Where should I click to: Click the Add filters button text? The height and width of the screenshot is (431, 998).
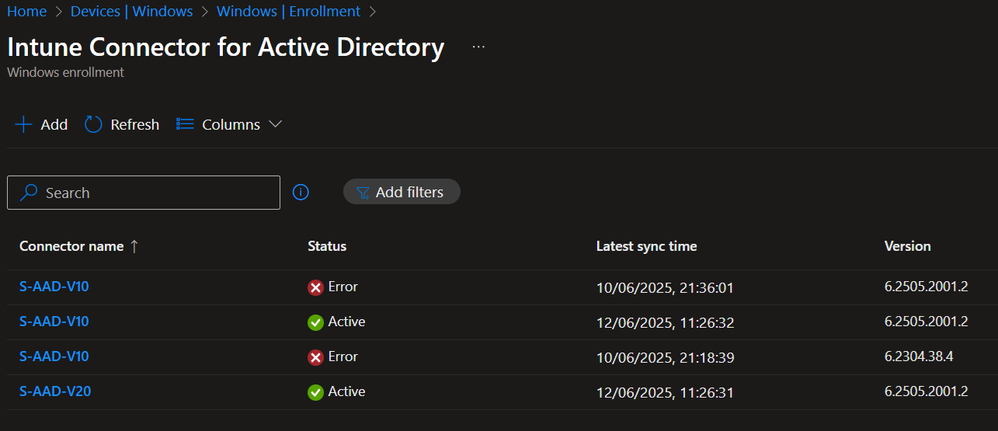click(409, 192)
